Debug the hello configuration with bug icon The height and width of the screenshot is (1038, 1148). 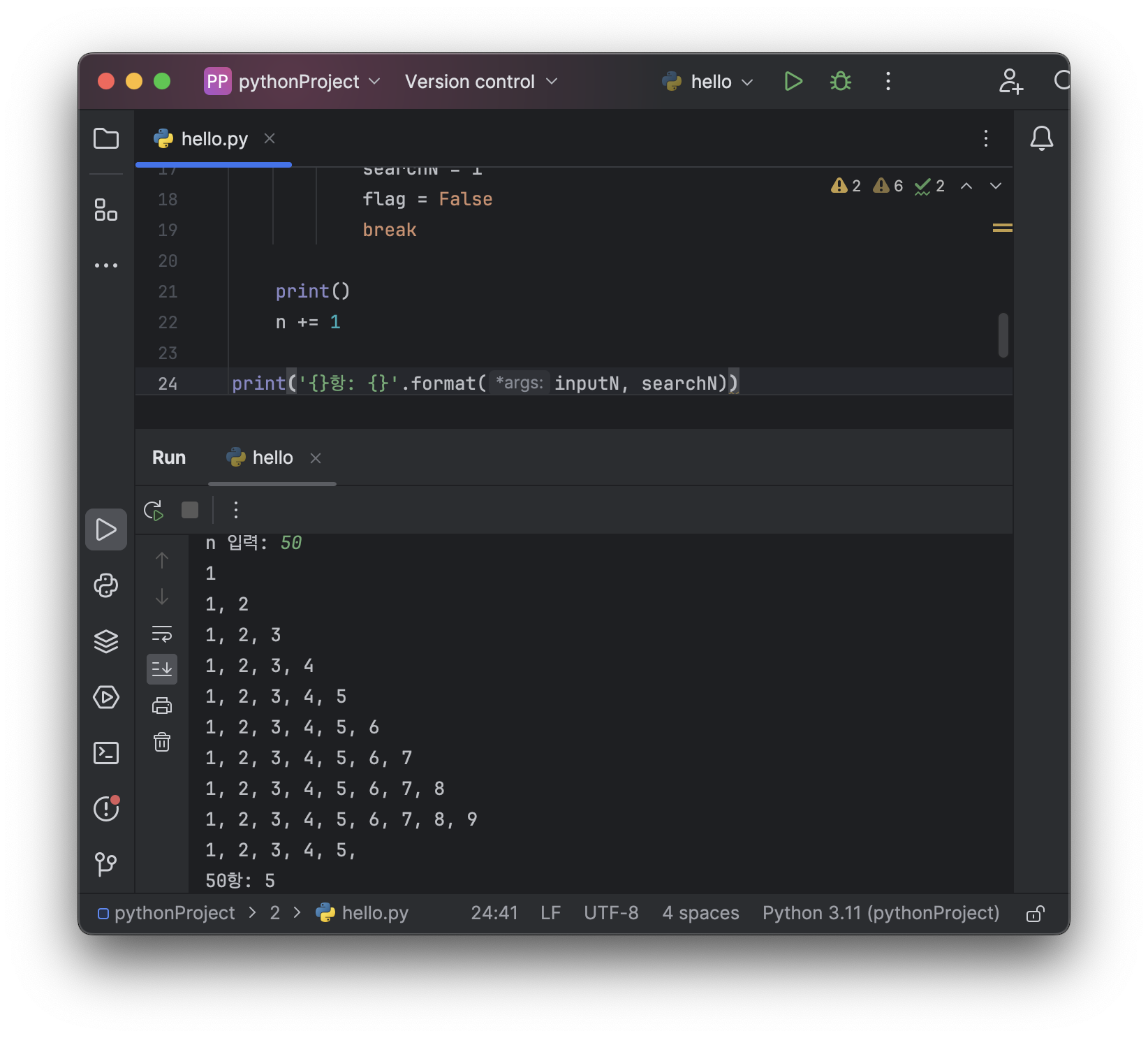point(841,82)
